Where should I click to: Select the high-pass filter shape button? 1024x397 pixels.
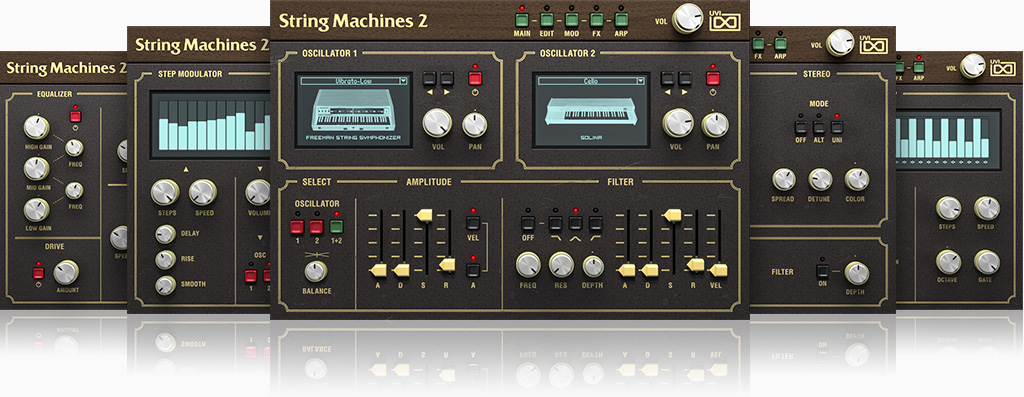(x=596, y=223)
